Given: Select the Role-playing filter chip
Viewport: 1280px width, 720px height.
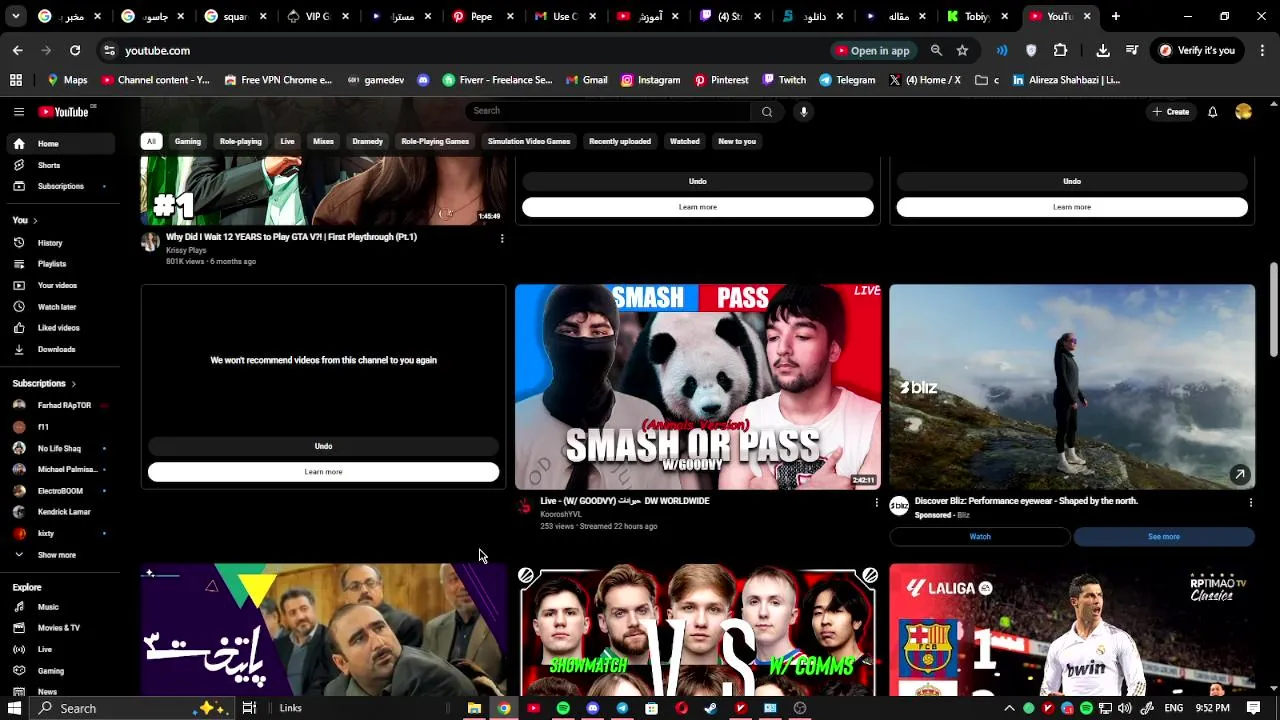Looking at the screenshot, I should [241, 141].
